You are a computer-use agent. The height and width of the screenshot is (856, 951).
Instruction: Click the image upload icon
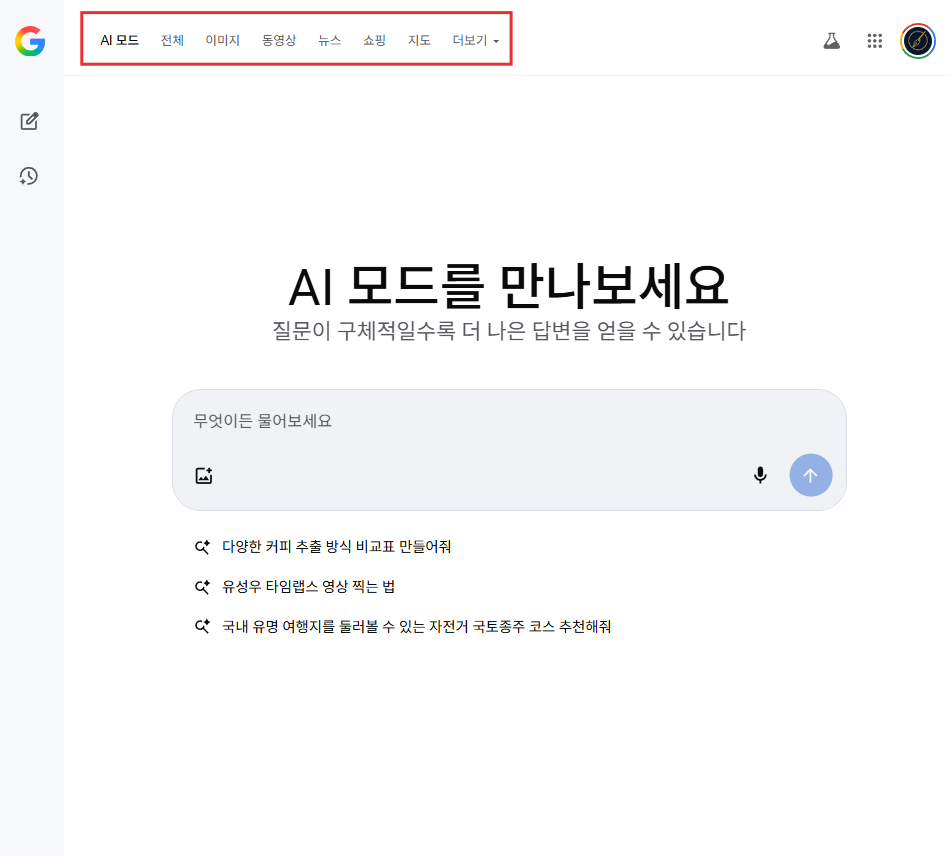click(204, 476)
